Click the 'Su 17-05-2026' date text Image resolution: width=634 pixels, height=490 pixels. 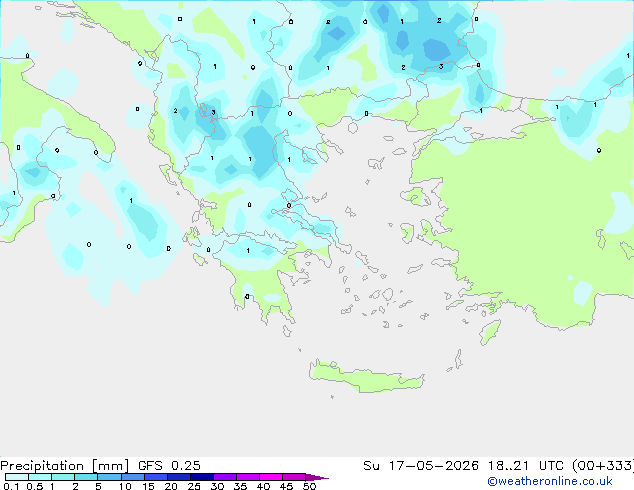click(x=421, y=466)
